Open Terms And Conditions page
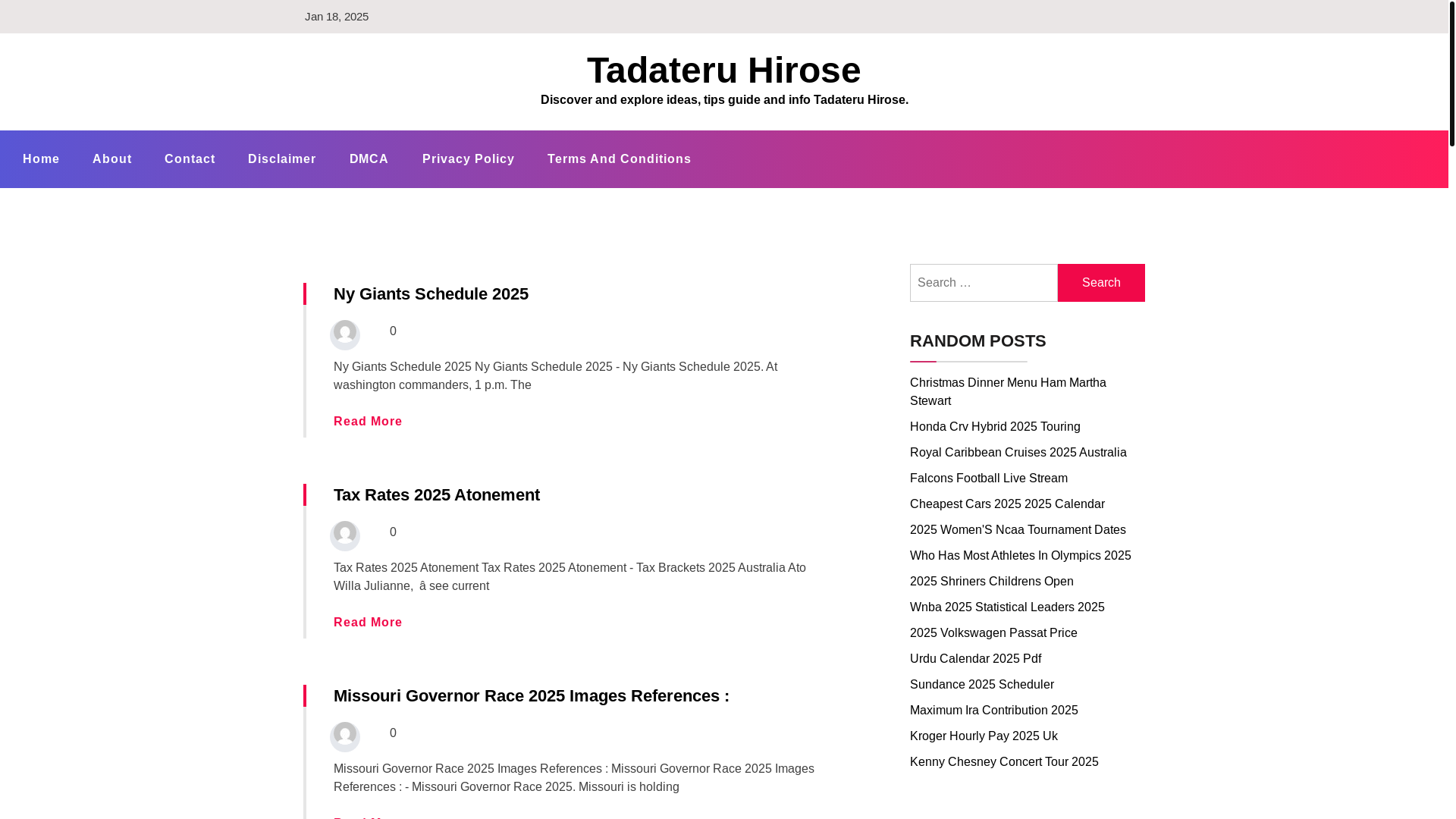 click(x=620, y=159)
